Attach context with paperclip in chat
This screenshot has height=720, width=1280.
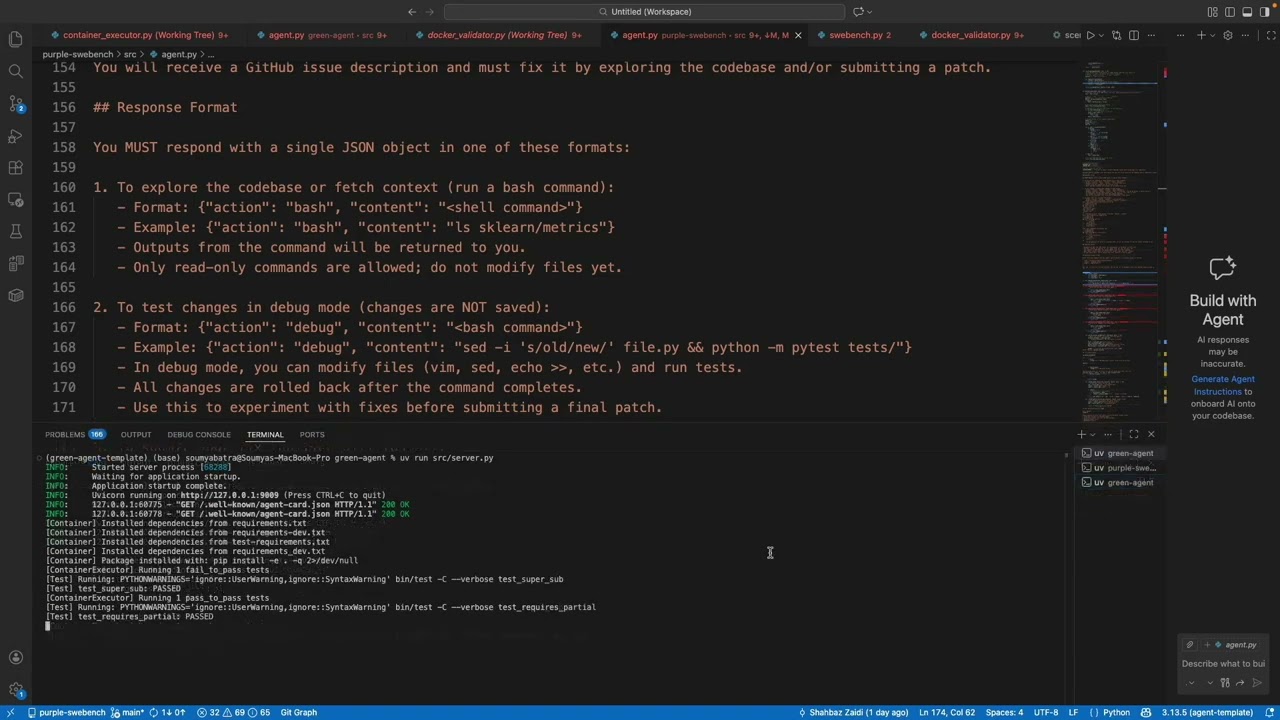[1190, 645]
